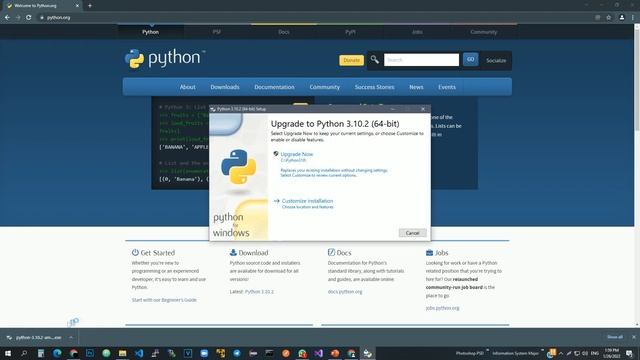Switch to the Jobs top tab
640x360 pixels.
click(417, 32)
